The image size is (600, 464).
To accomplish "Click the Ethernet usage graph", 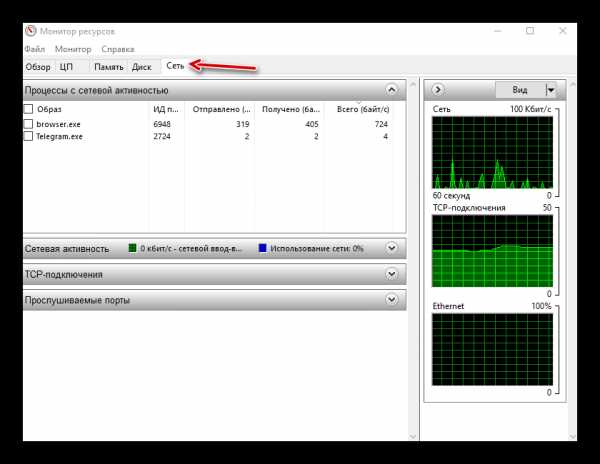I will (492, 349).
